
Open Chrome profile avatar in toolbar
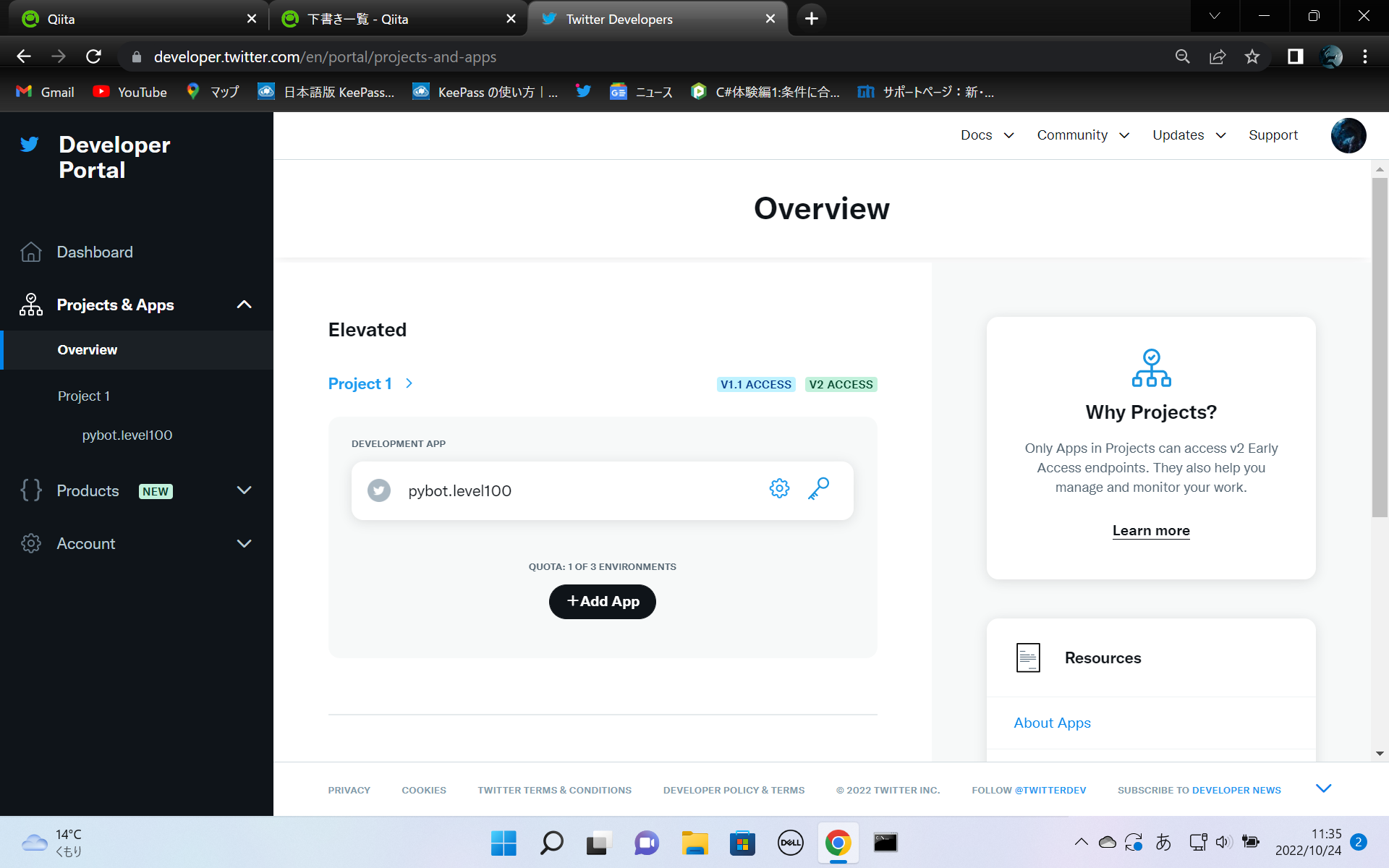tap(1331, 56)
